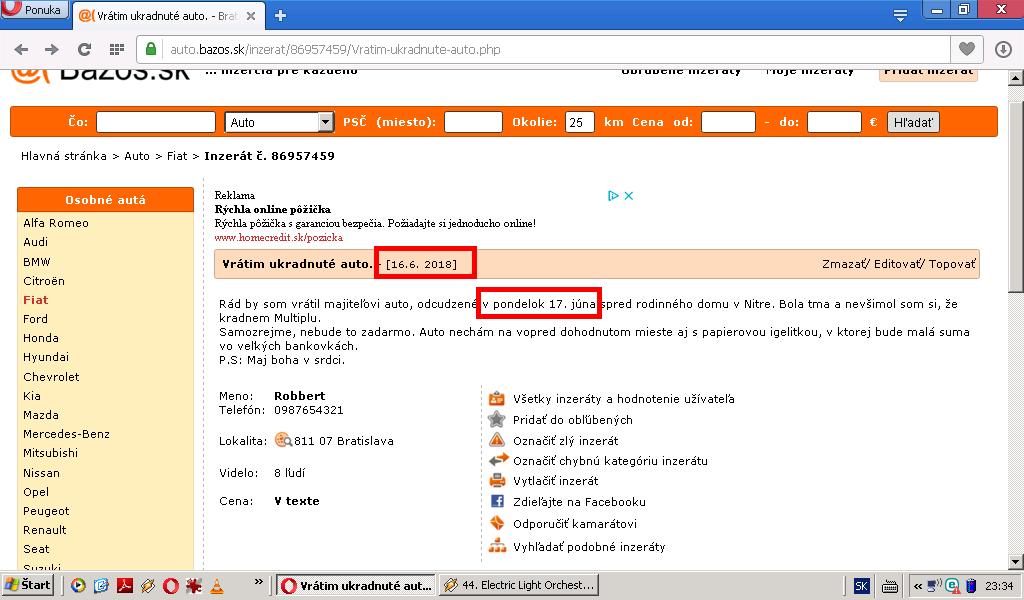Open the Windows Štart menu
This screenshot has width=1024, height=600.
tap(28, 585)
